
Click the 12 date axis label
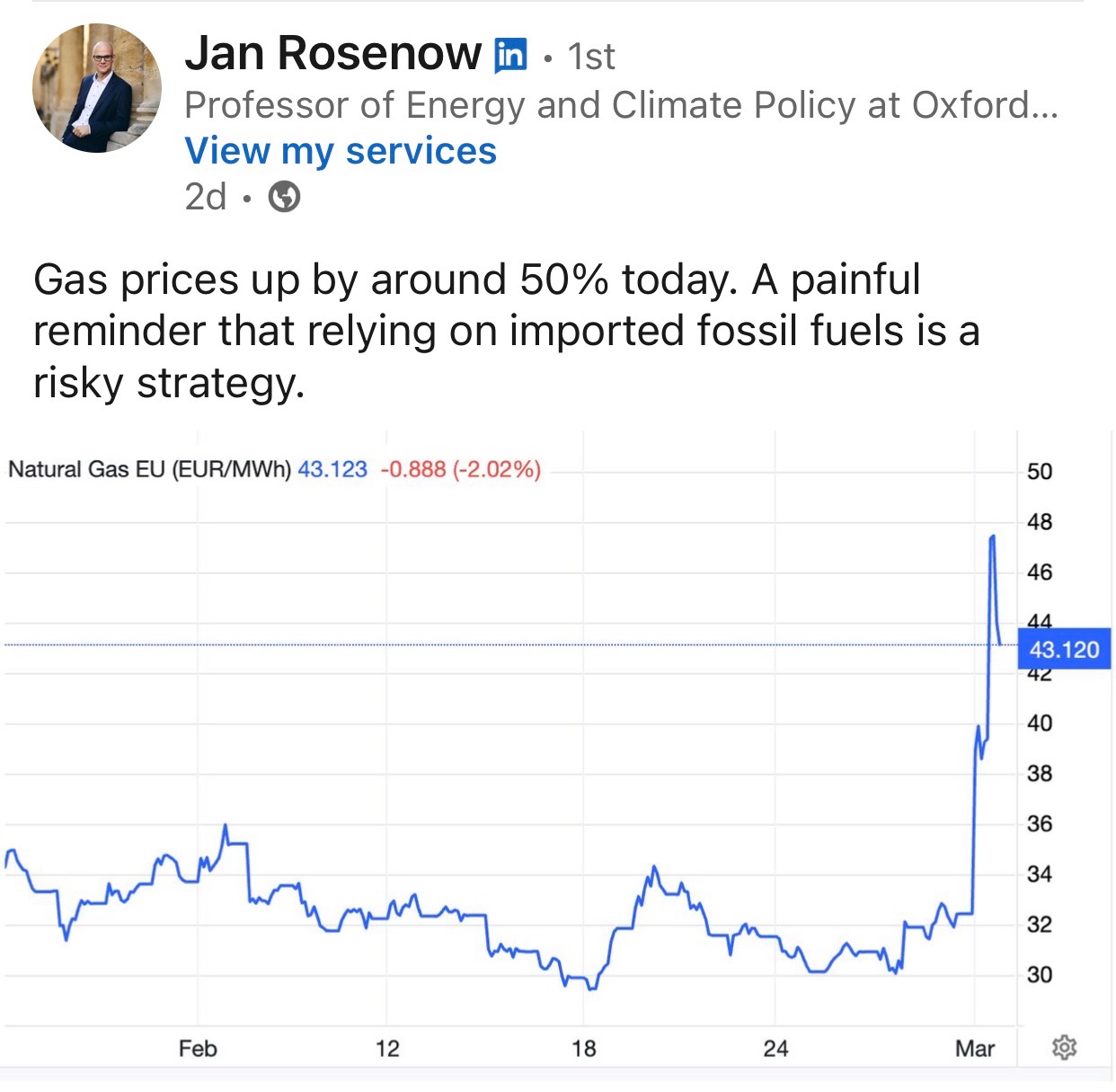387,1048
